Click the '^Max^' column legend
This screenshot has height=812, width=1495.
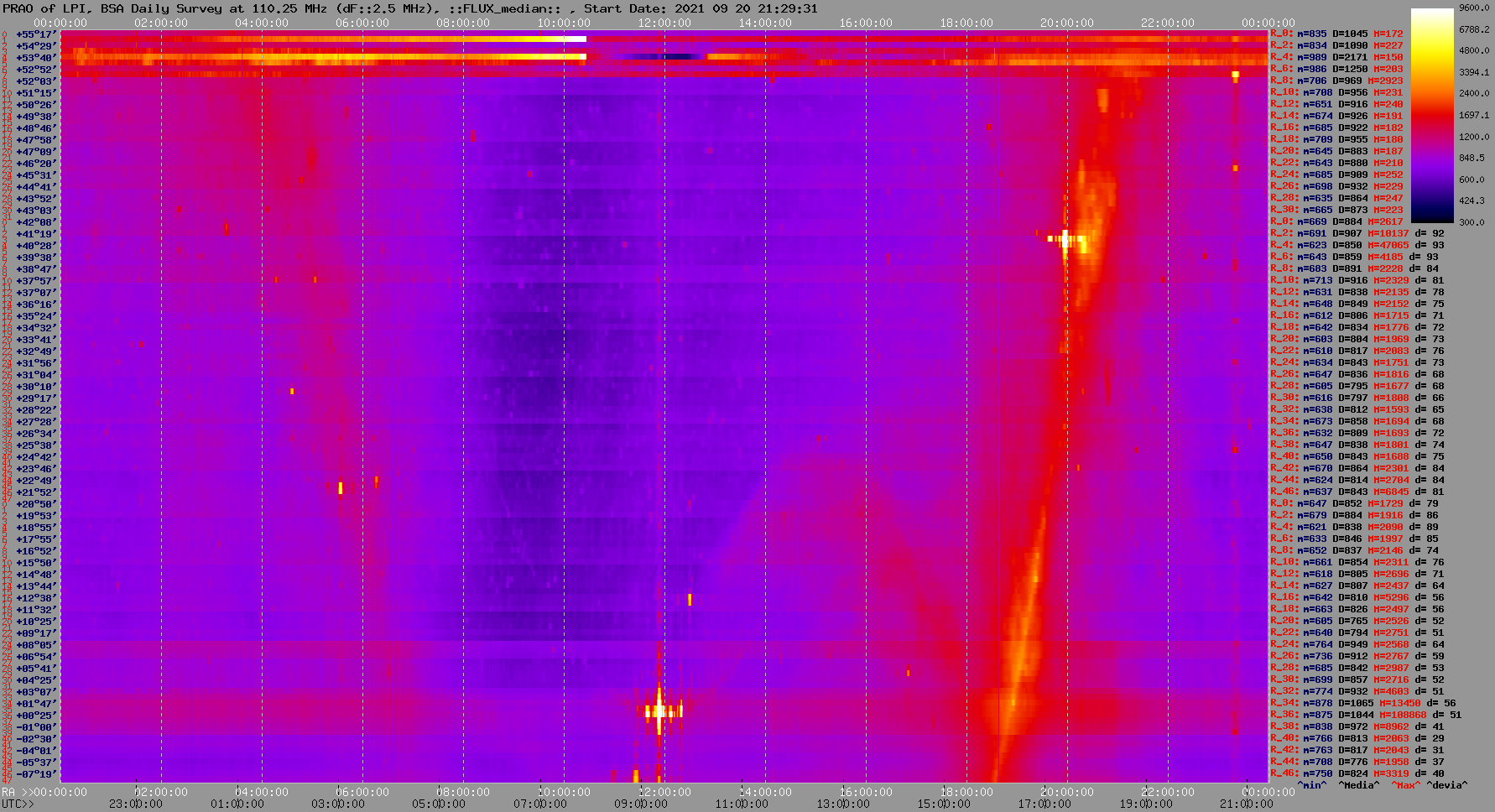pos(1405,785)
